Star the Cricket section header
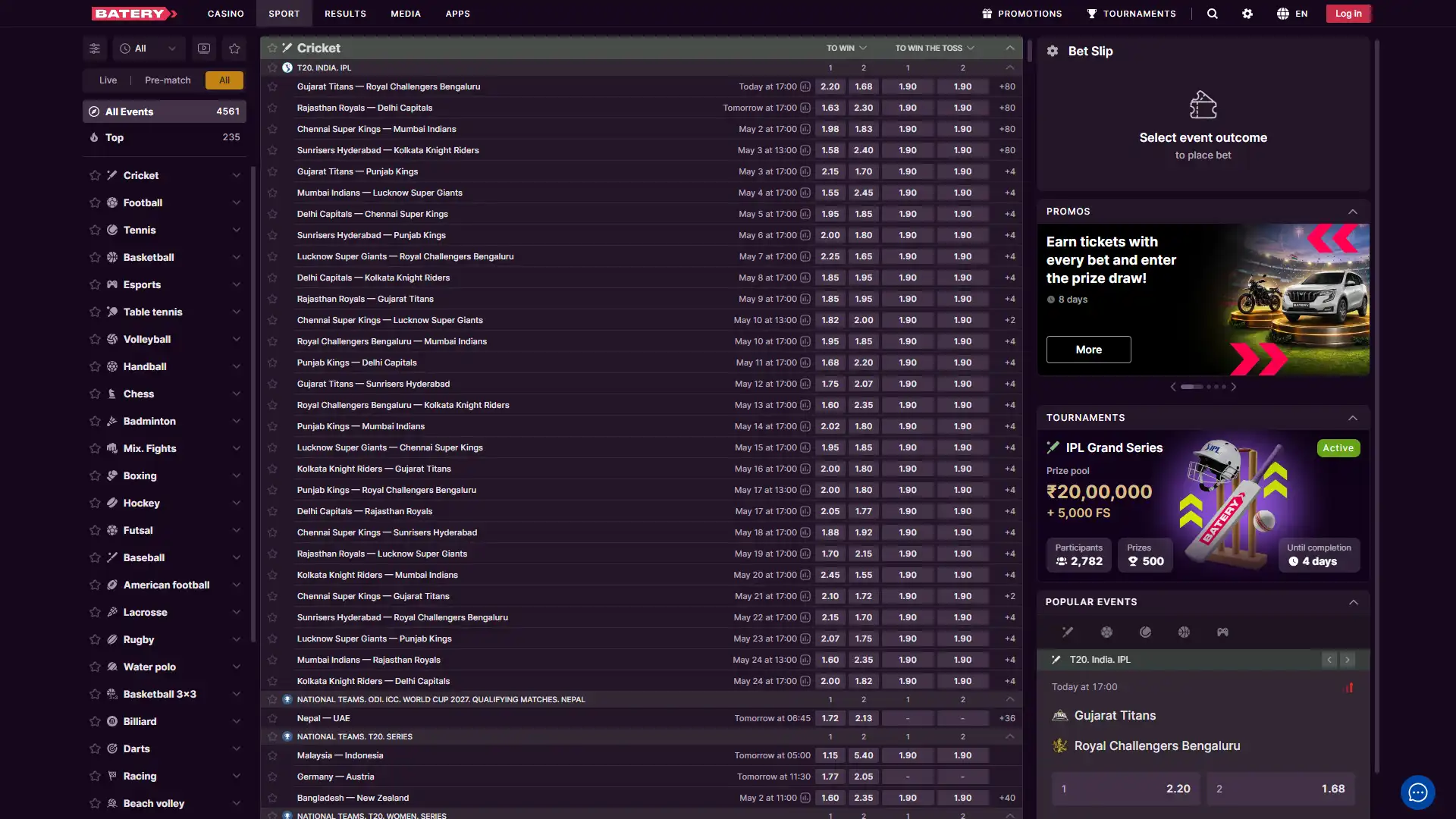Screen dimensions: 1456x819 point(272,48)
